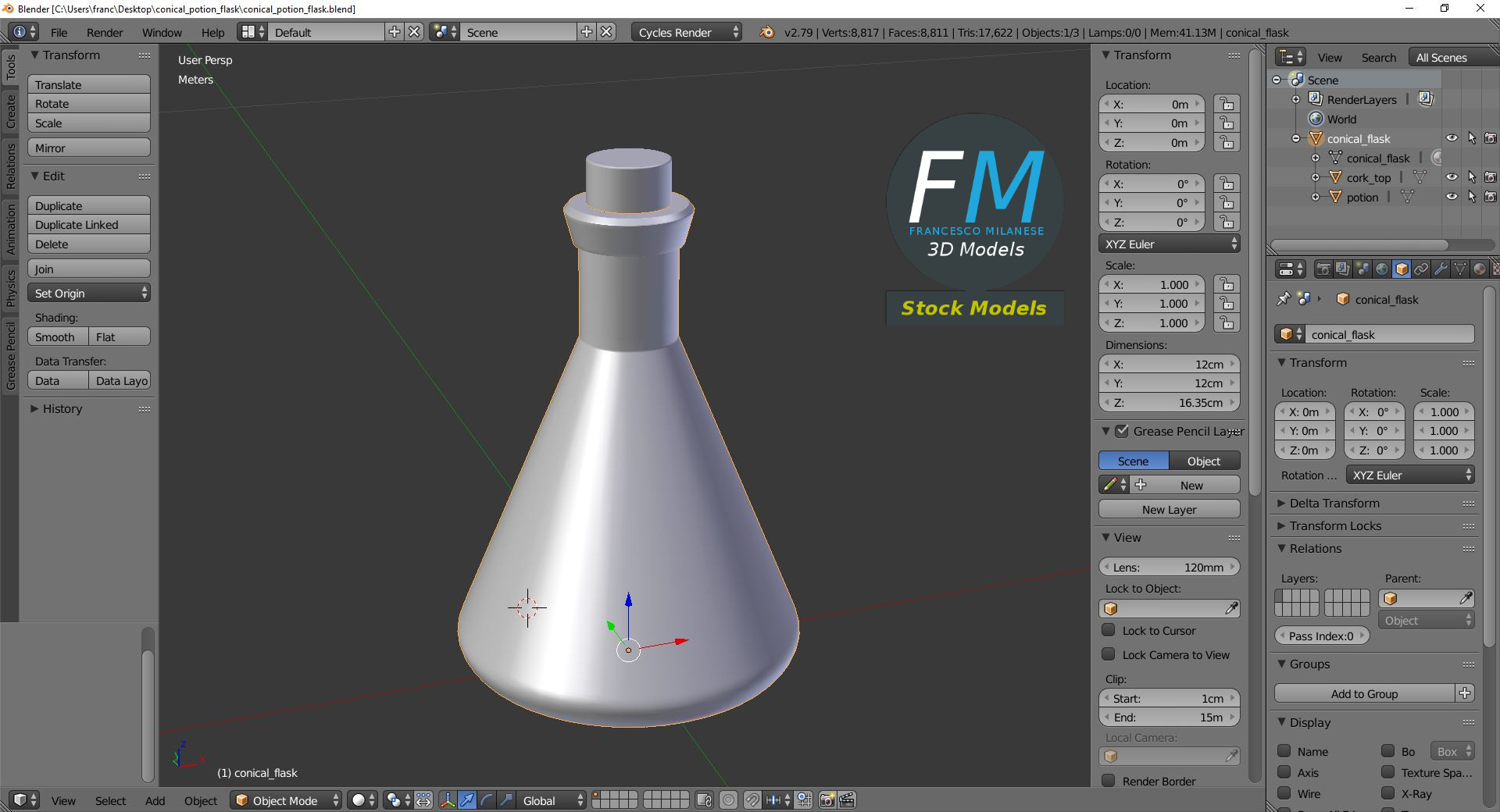This screenshot has height=812, width=1500.
Task: Open the XYZ Euler rotation order dropdown
Action: pyautogui.click(x=1169, y=244)
